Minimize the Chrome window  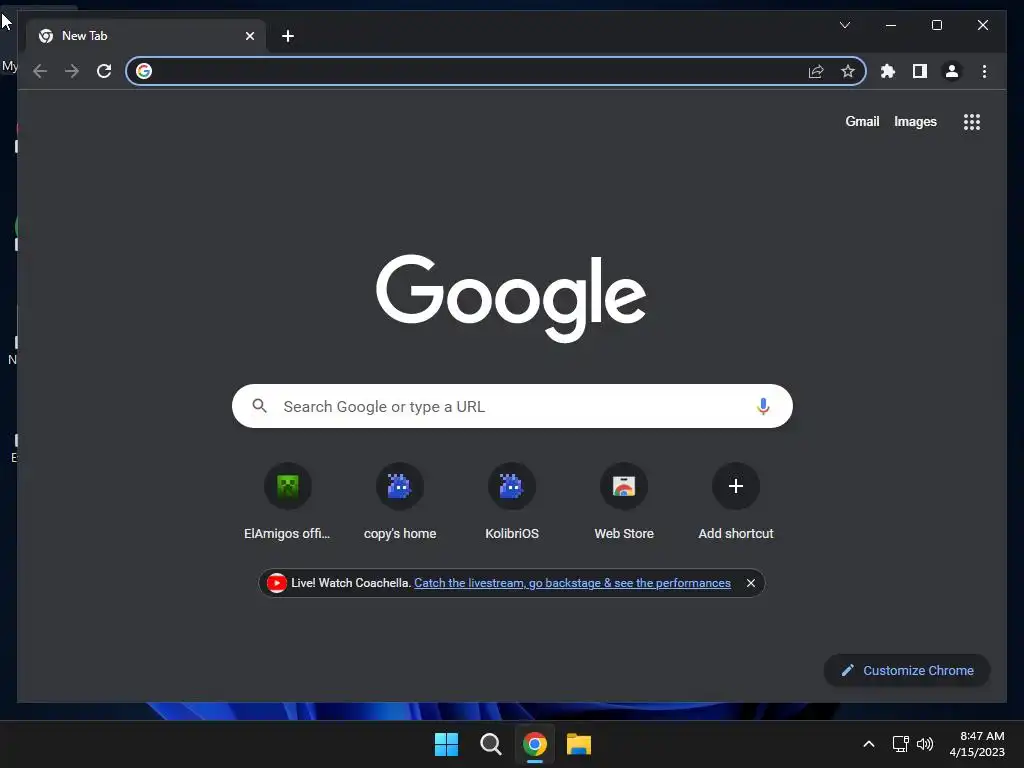(891, 25)
